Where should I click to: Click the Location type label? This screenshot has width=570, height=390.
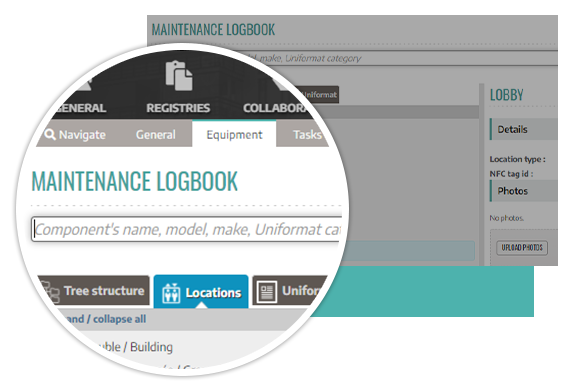pyautogui.click(x=517, y=159)
